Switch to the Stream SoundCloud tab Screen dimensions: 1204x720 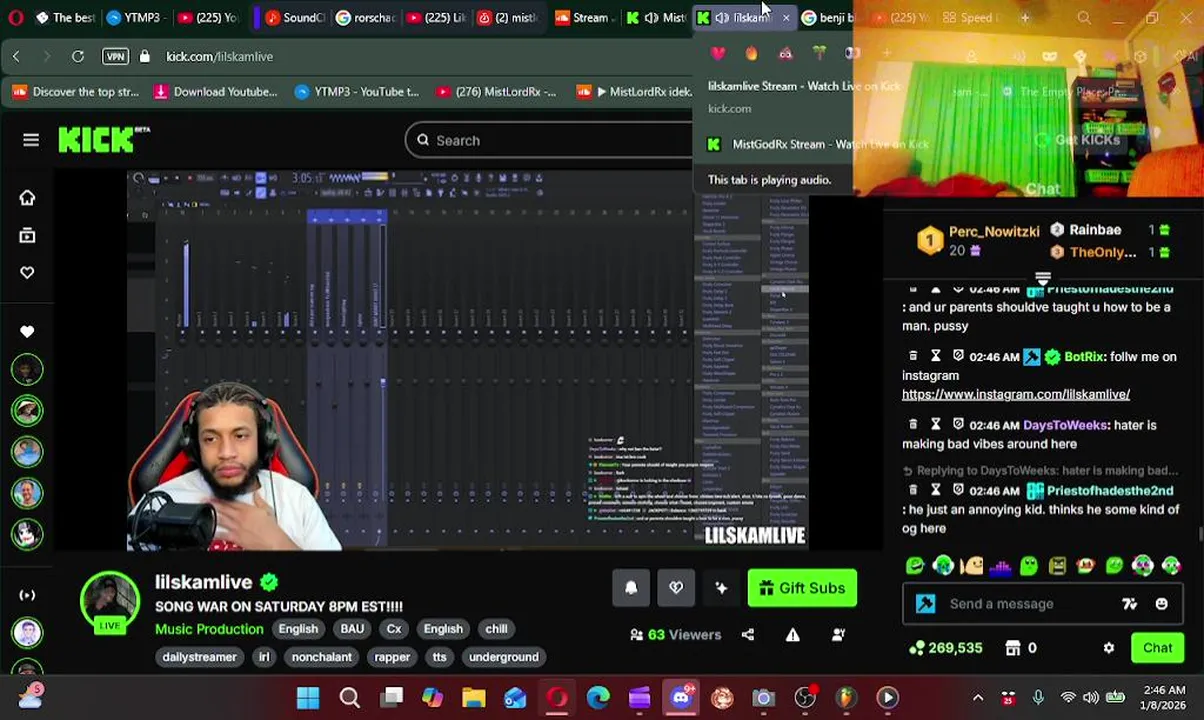[582, 17]
